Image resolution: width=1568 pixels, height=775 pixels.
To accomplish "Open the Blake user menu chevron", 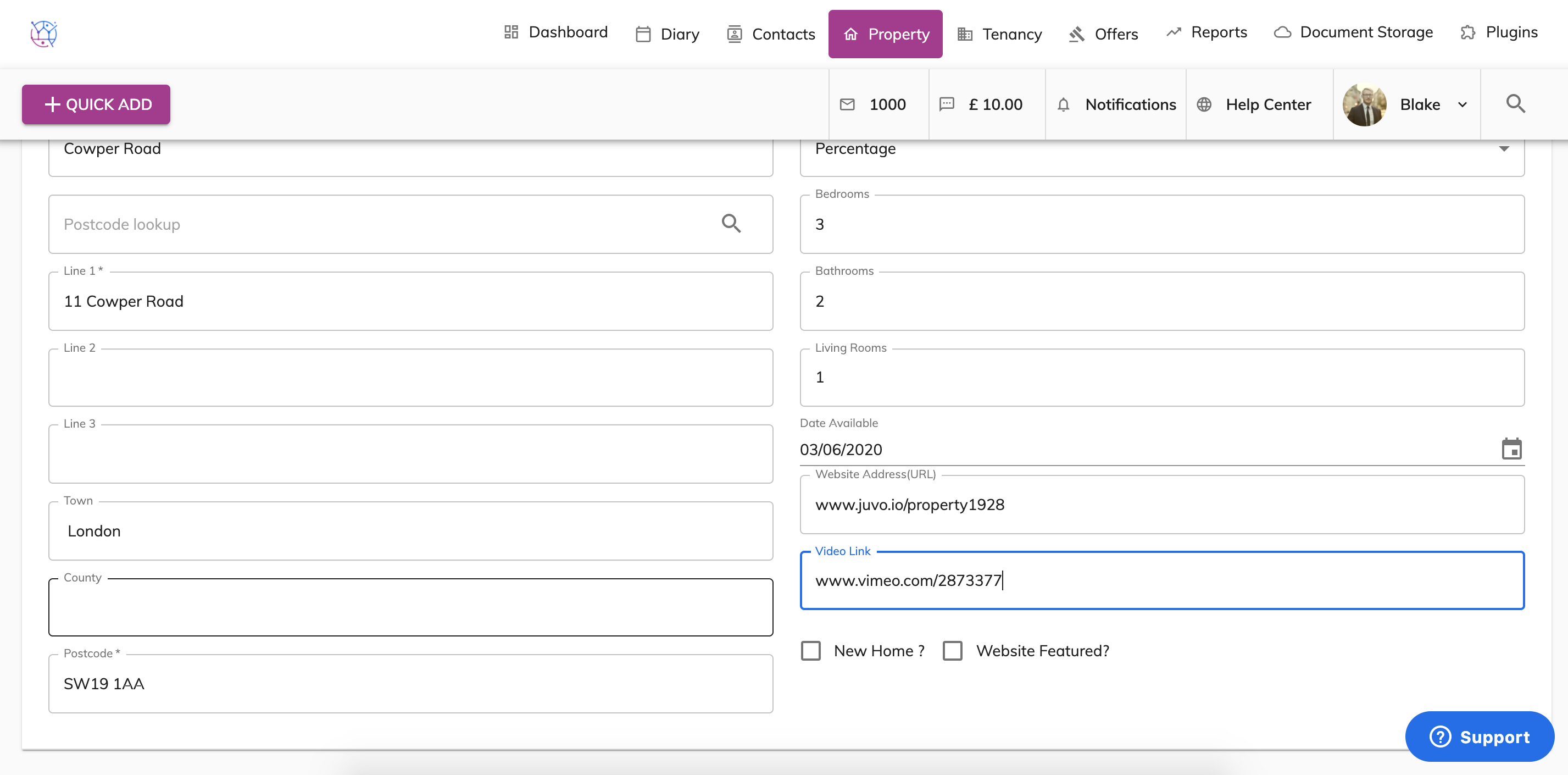I will click(1462, 105).
